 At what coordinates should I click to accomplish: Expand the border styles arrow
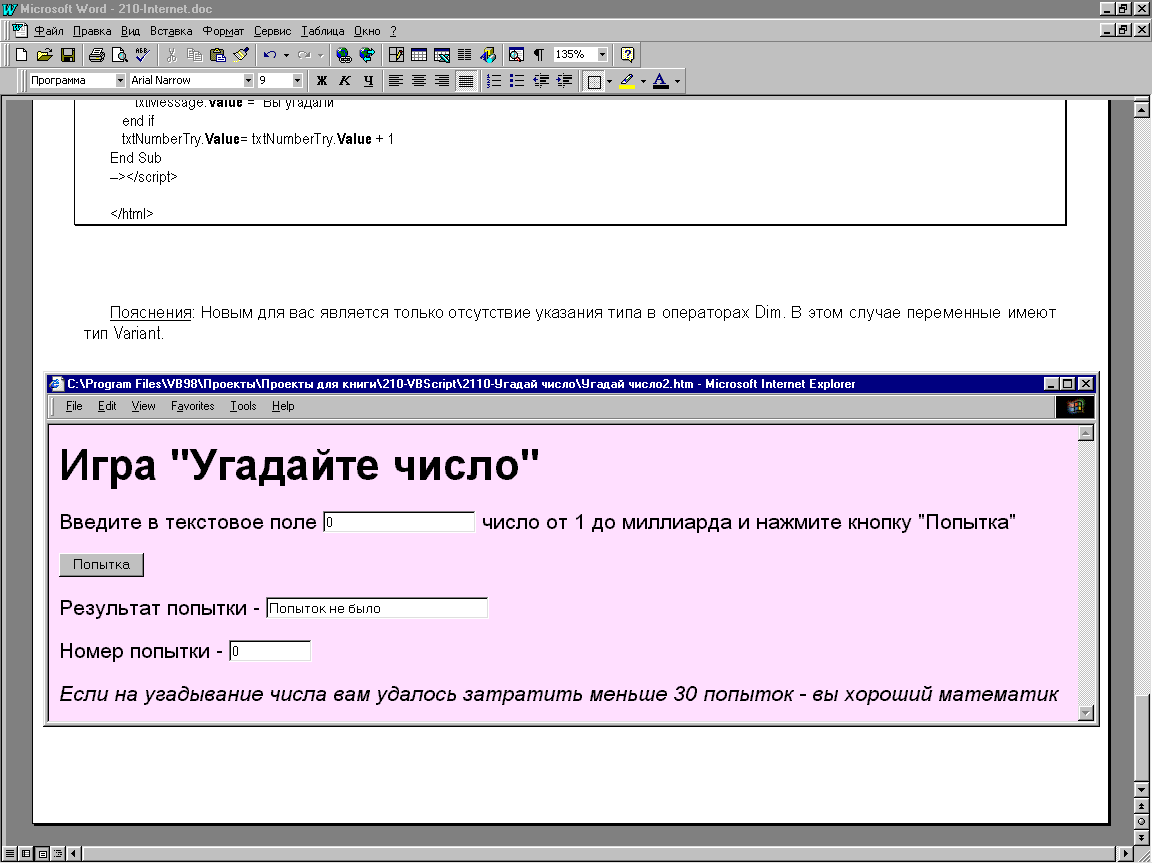pyautogui.click(x=609, y=81)
